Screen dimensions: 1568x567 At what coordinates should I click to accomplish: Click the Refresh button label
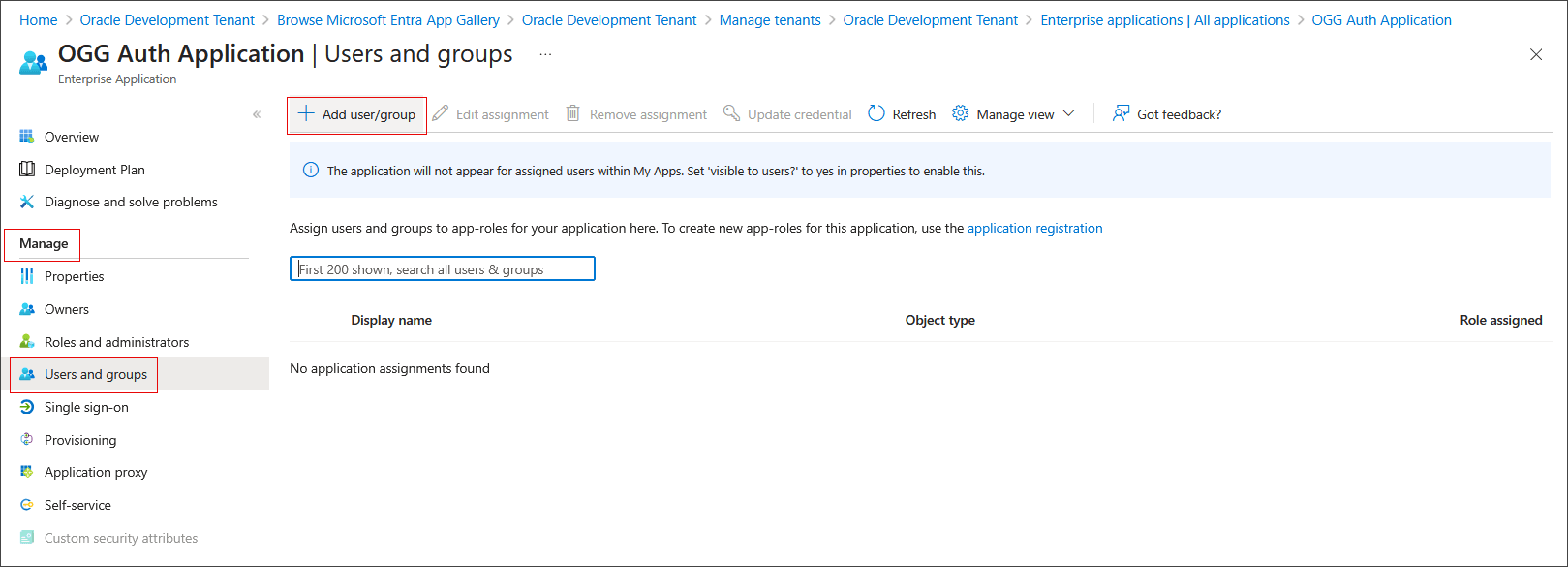click(914, 114)
